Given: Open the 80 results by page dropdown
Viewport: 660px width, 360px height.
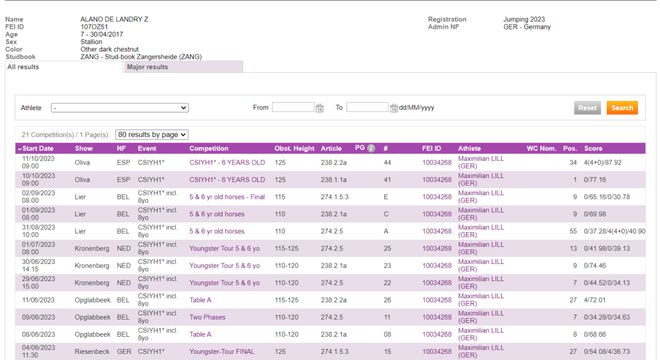Looking at the screenshot, I should click(152, 135).
